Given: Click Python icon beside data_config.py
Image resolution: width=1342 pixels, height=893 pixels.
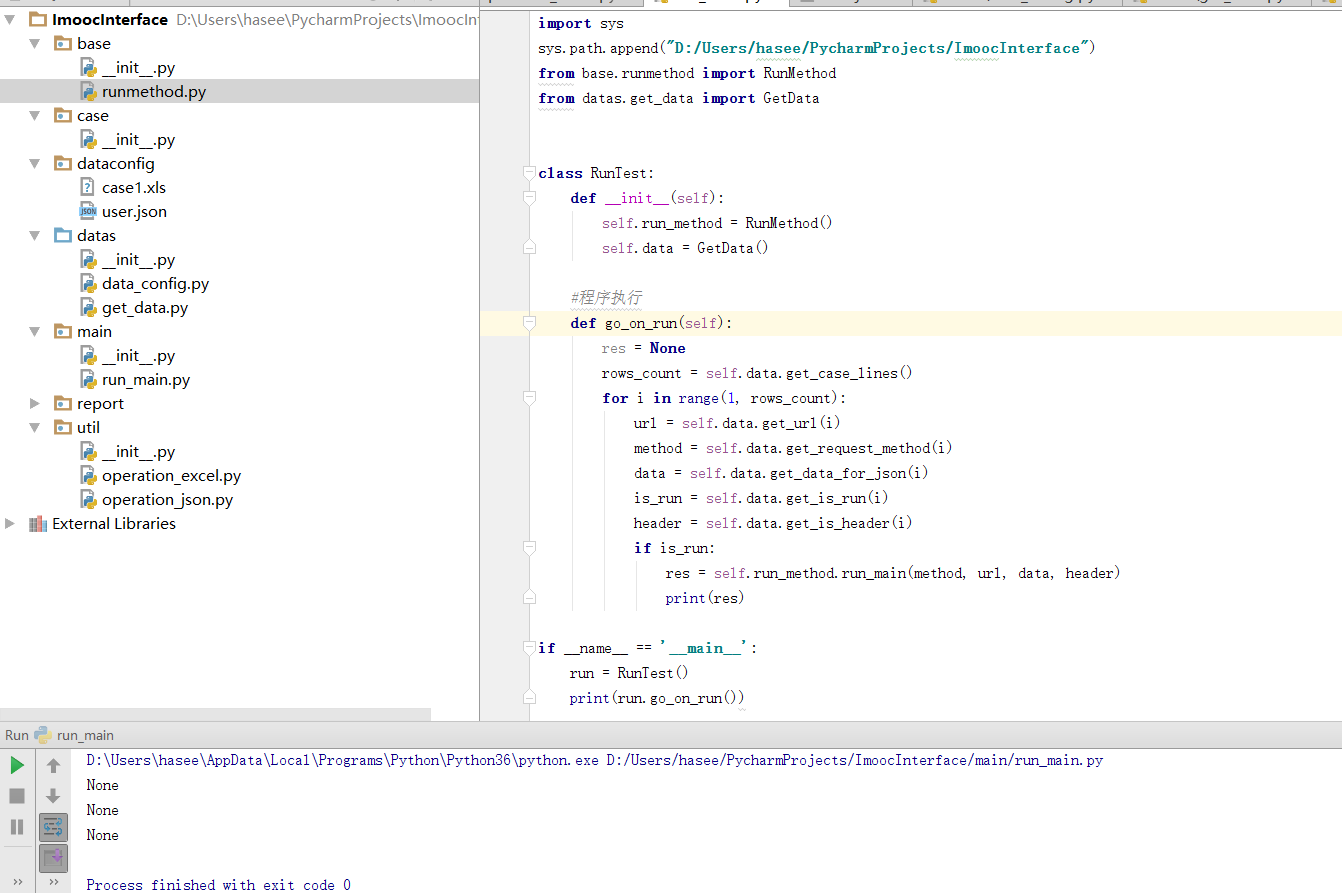Looking at the screenshot, I should pyautogui.click(x=88, y=284).
